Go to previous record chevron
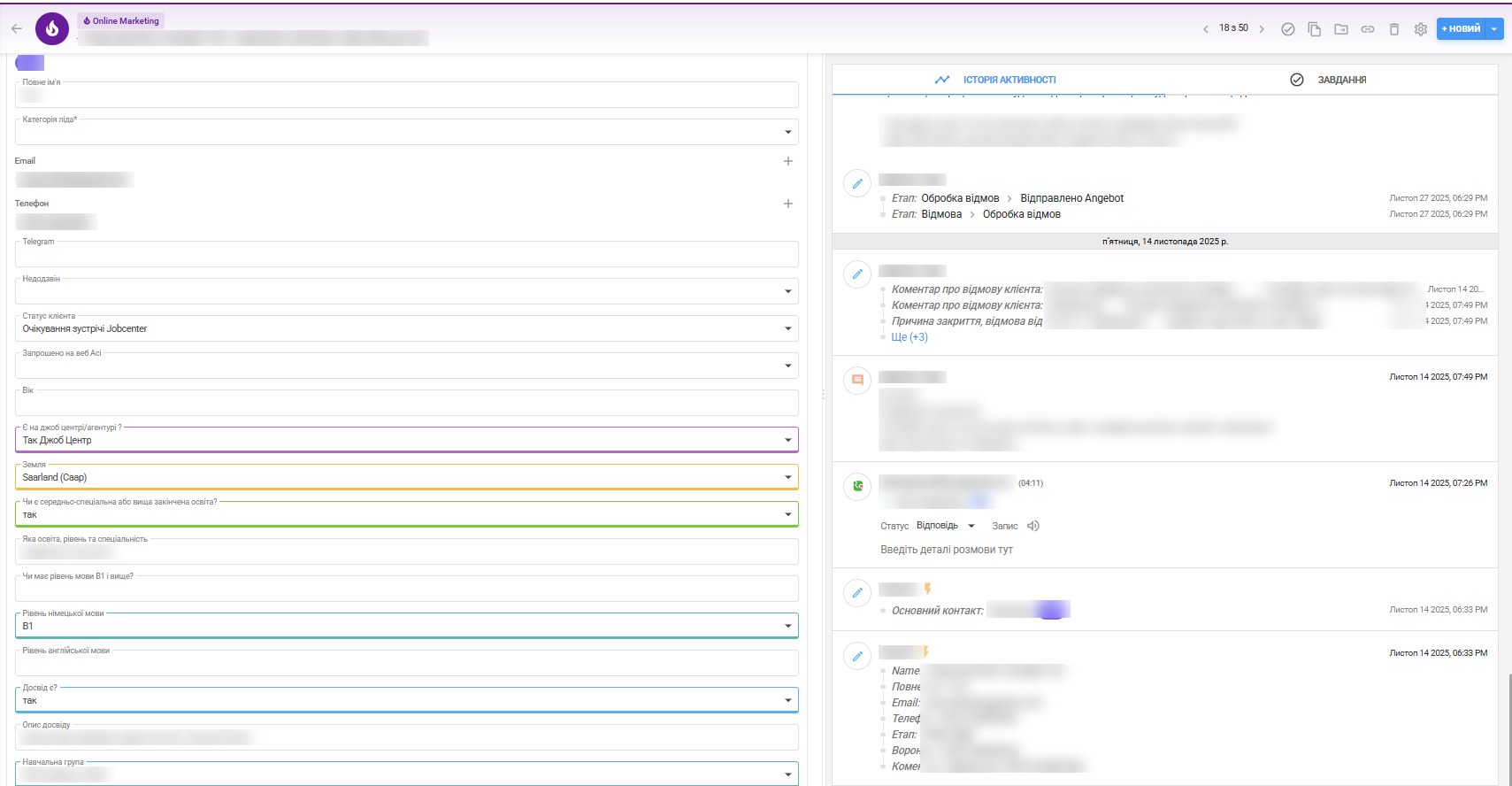Image resolution: width=1512 pixels, height=786 pixels. pos(1205,29)
